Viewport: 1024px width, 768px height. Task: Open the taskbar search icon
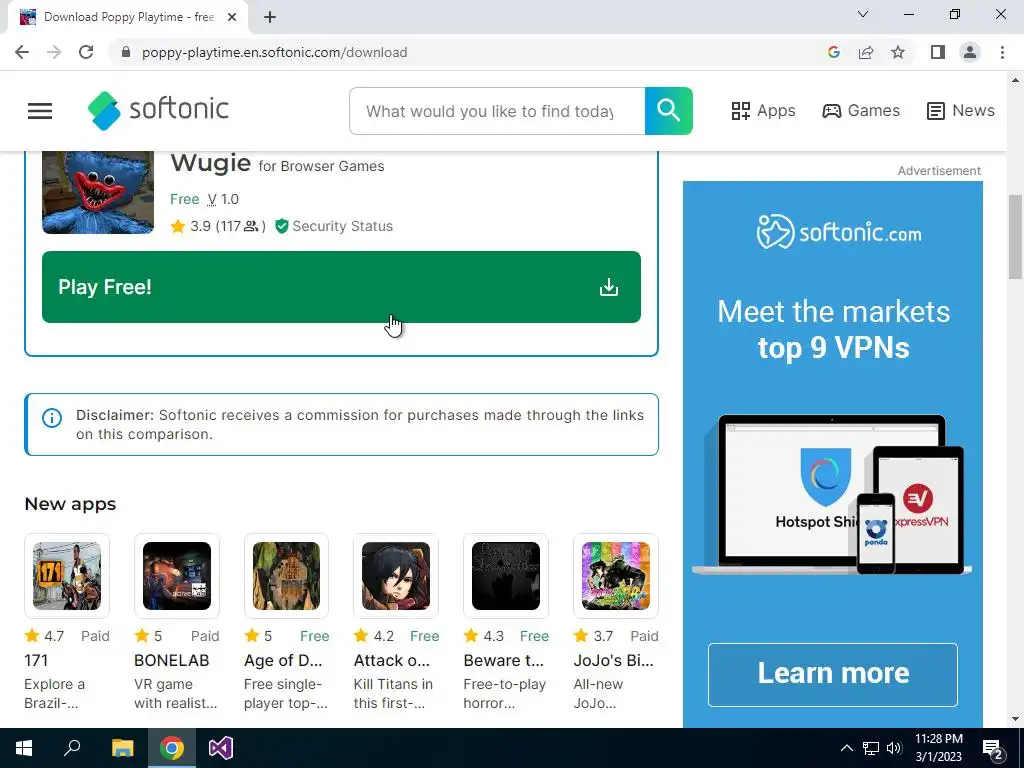coord(72,748)
